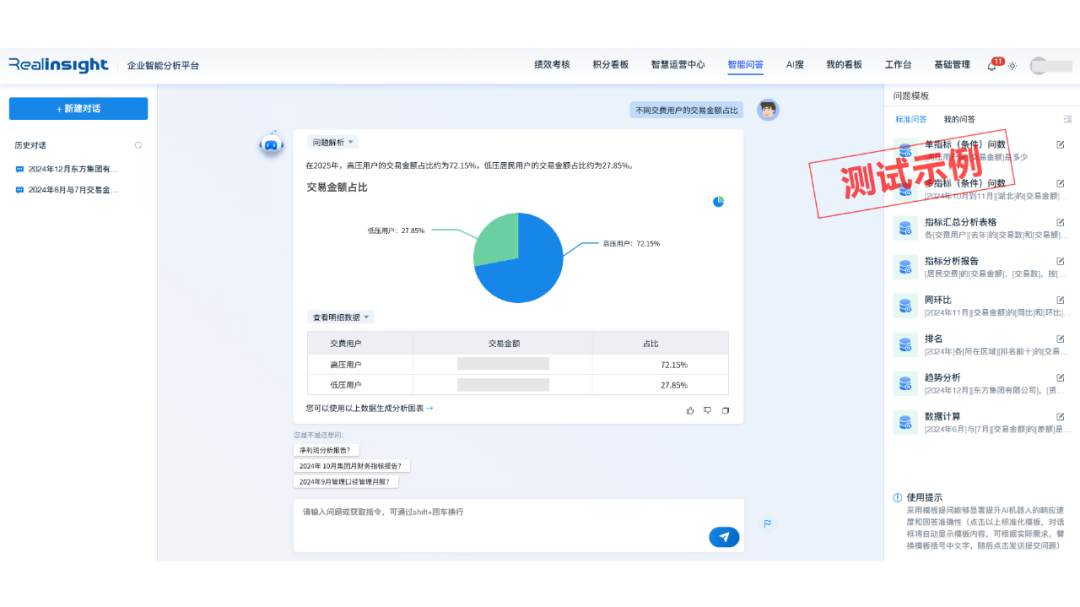Viewport: 1080px width, 607px height.
Task: Click the thumbs-down icon under the answer
Action: 707,412
